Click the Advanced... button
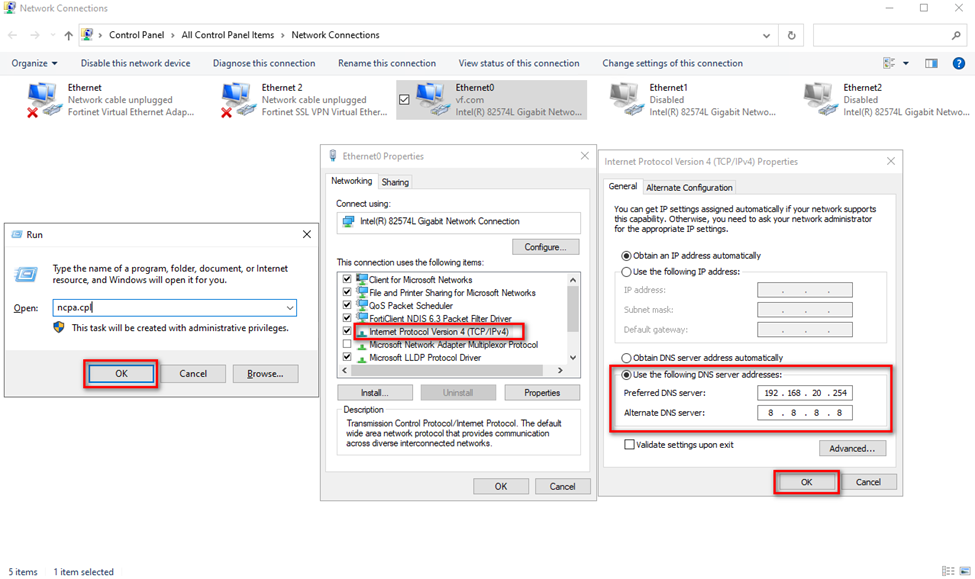Screen dimensions: 975x579 pyautogui.click(x=851, y=449)
